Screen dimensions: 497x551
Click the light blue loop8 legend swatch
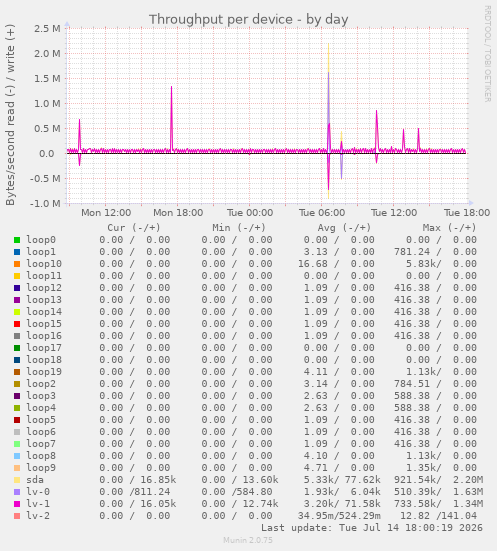click(17, 456)
